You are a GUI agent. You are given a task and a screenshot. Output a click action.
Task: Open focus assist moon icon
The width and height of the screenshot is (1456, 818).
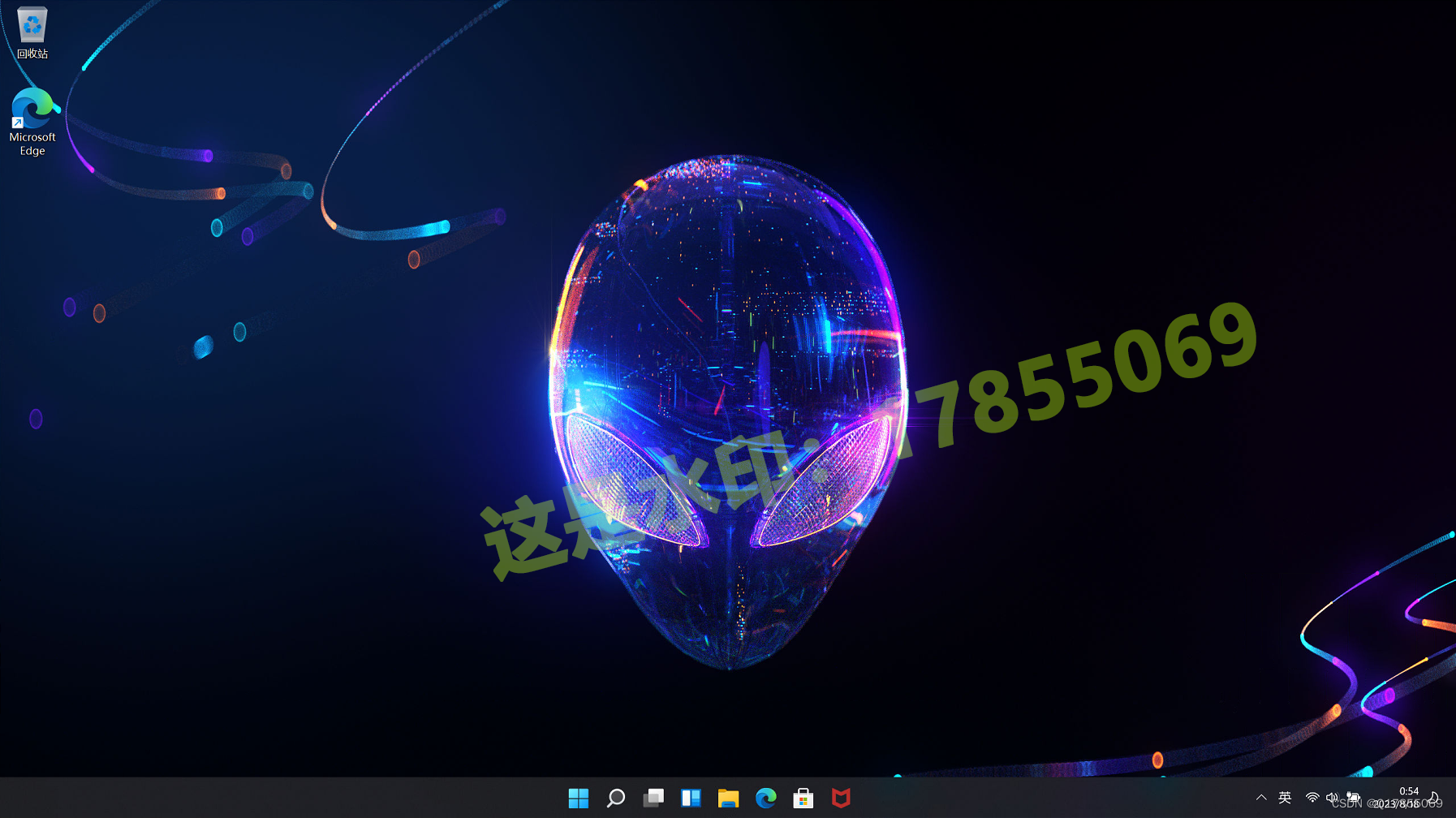[1435, 798]
